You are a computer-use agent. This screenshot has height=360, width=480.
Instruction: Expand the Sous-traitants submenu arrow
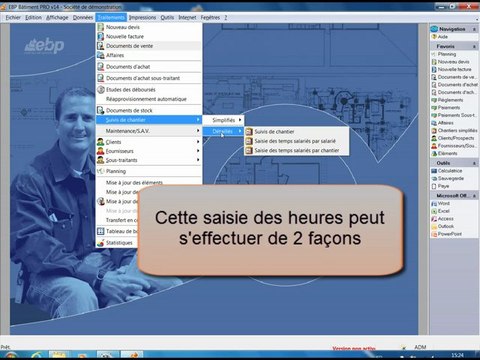click(x=198, y=160)
